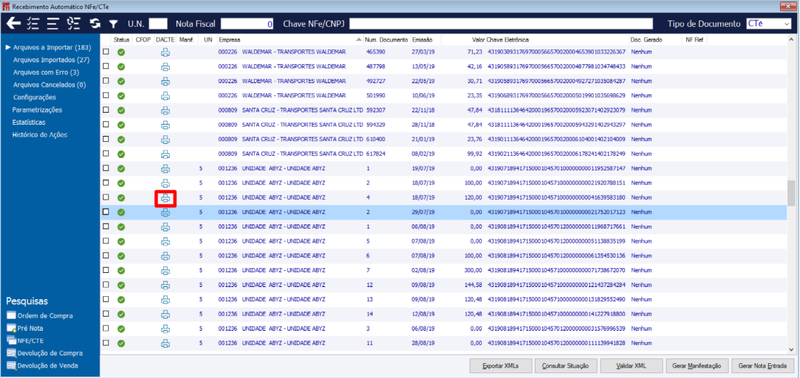Select row with value 300,00
This screenshot has height=378, width=800.
tap(443, 270)
